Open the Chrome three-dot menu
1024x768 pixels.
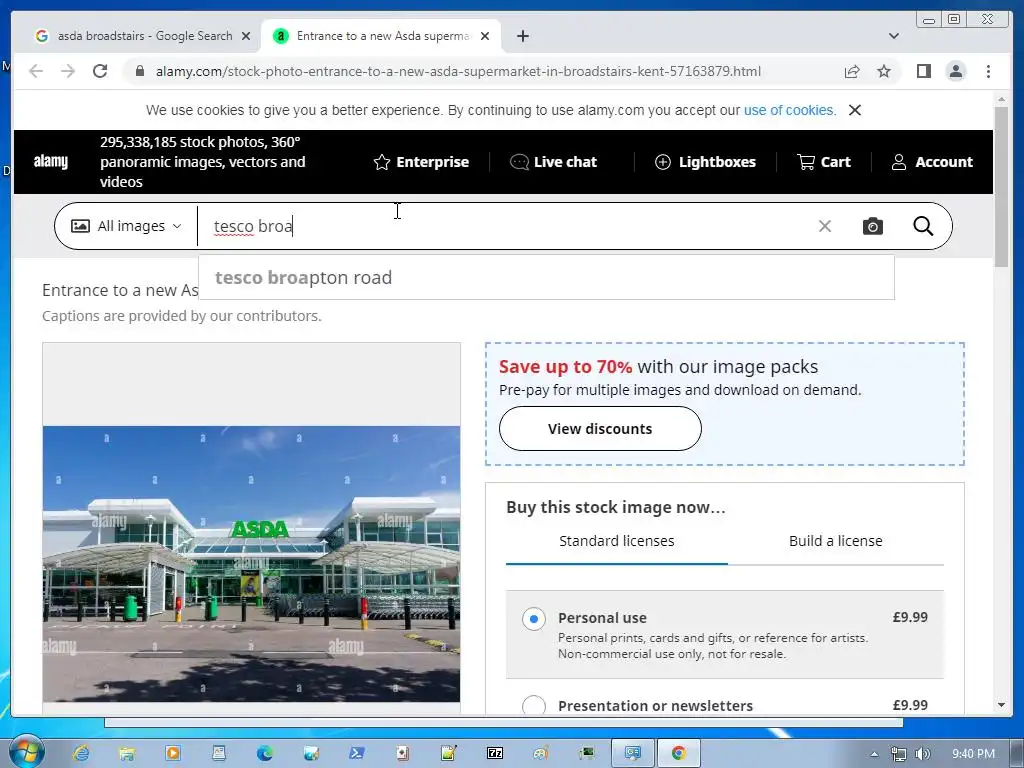coord(988,71)
